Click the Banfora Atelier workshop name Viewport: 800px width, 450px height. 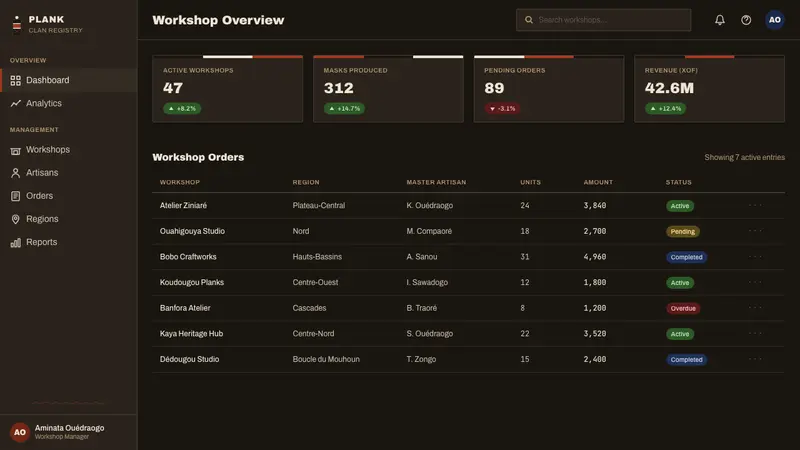(185, 308)
